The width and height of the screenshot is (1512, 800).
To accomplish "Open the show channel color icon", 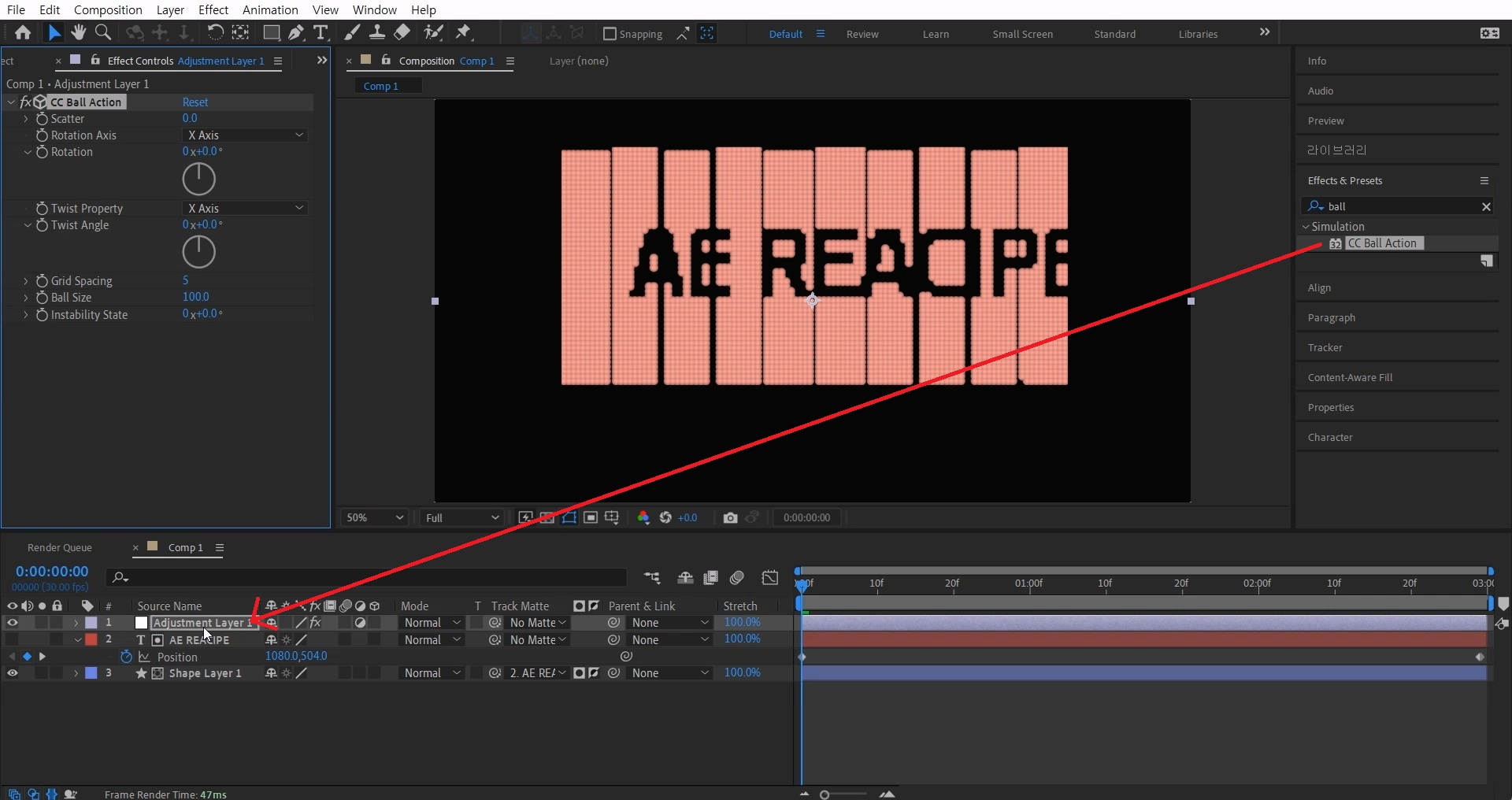I will tap(643, 517).
